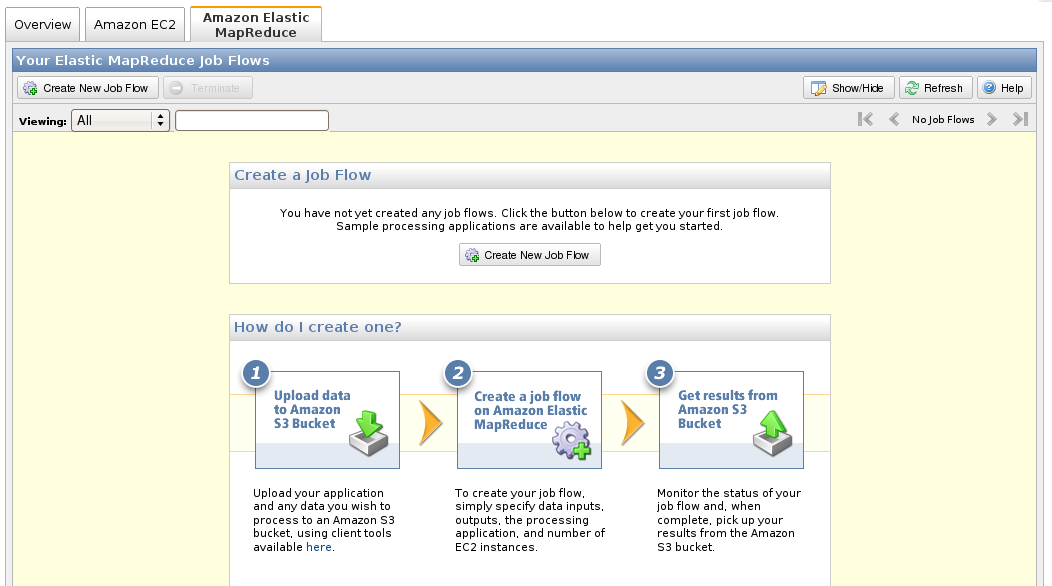Click the Create a job flow on MapReduce card
The width and height of the screenshot is (1052, 586).
(529, 420)
